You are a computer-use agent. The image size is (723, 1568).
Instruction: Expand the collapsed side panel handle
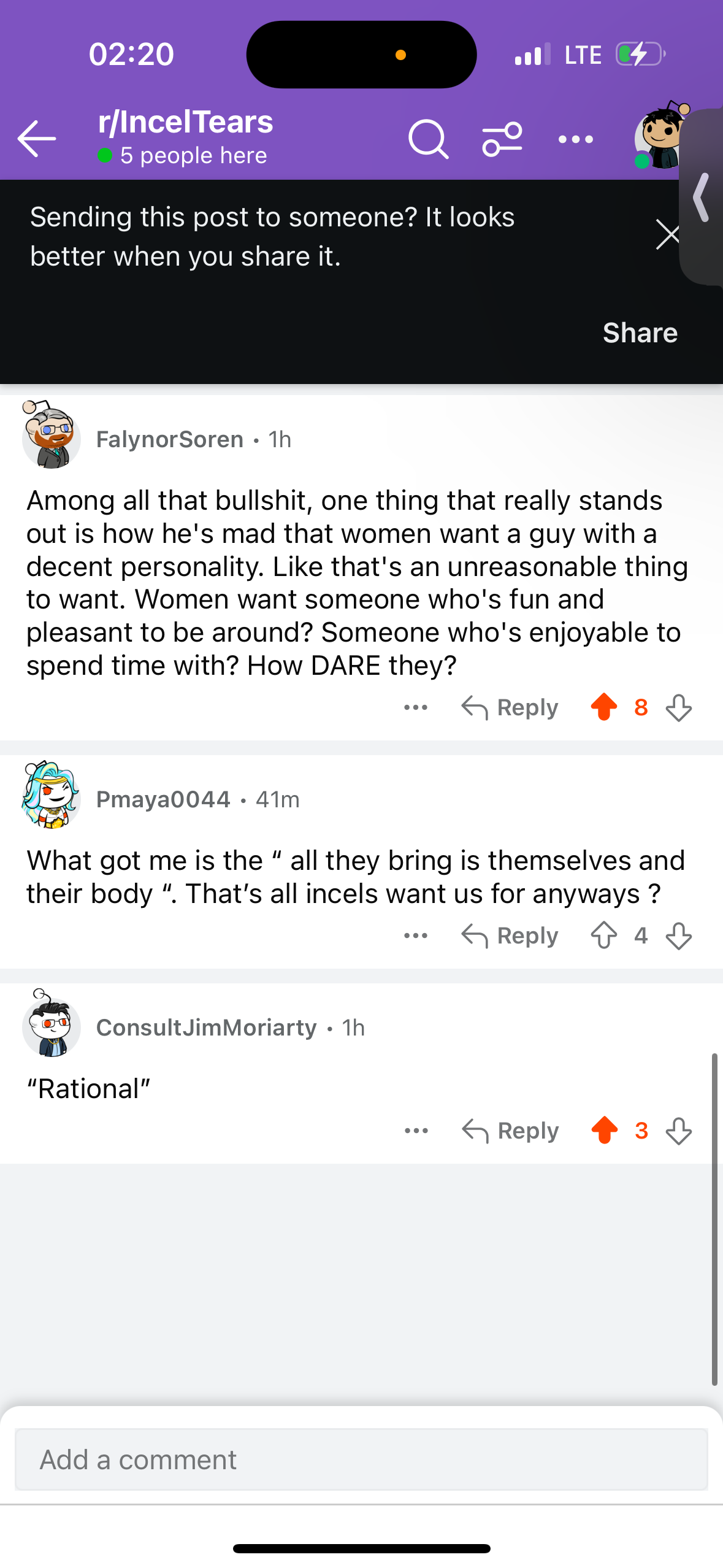(703, 198)
